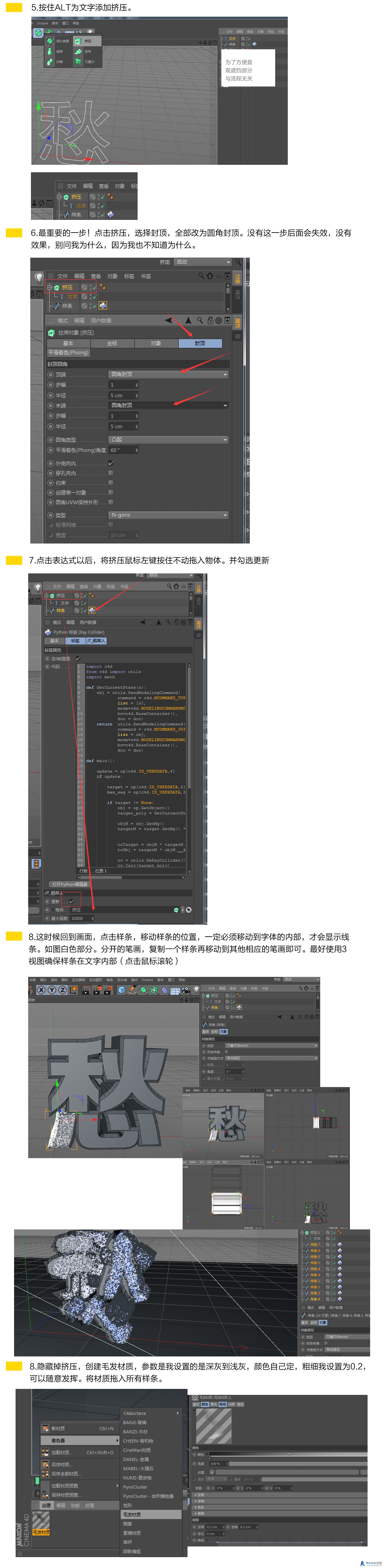Click the Y axis lock icon in the viewport toolbar
This screenshot has width=384, height=1568.
pyautogui.click(x=51, y=990)
